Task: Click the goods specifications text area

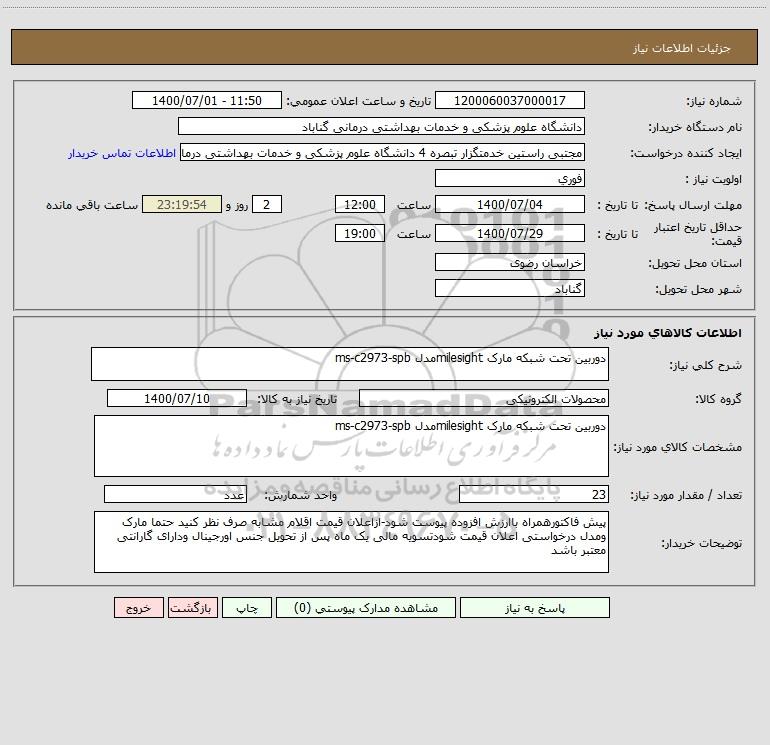Action: tap(351, 446)
